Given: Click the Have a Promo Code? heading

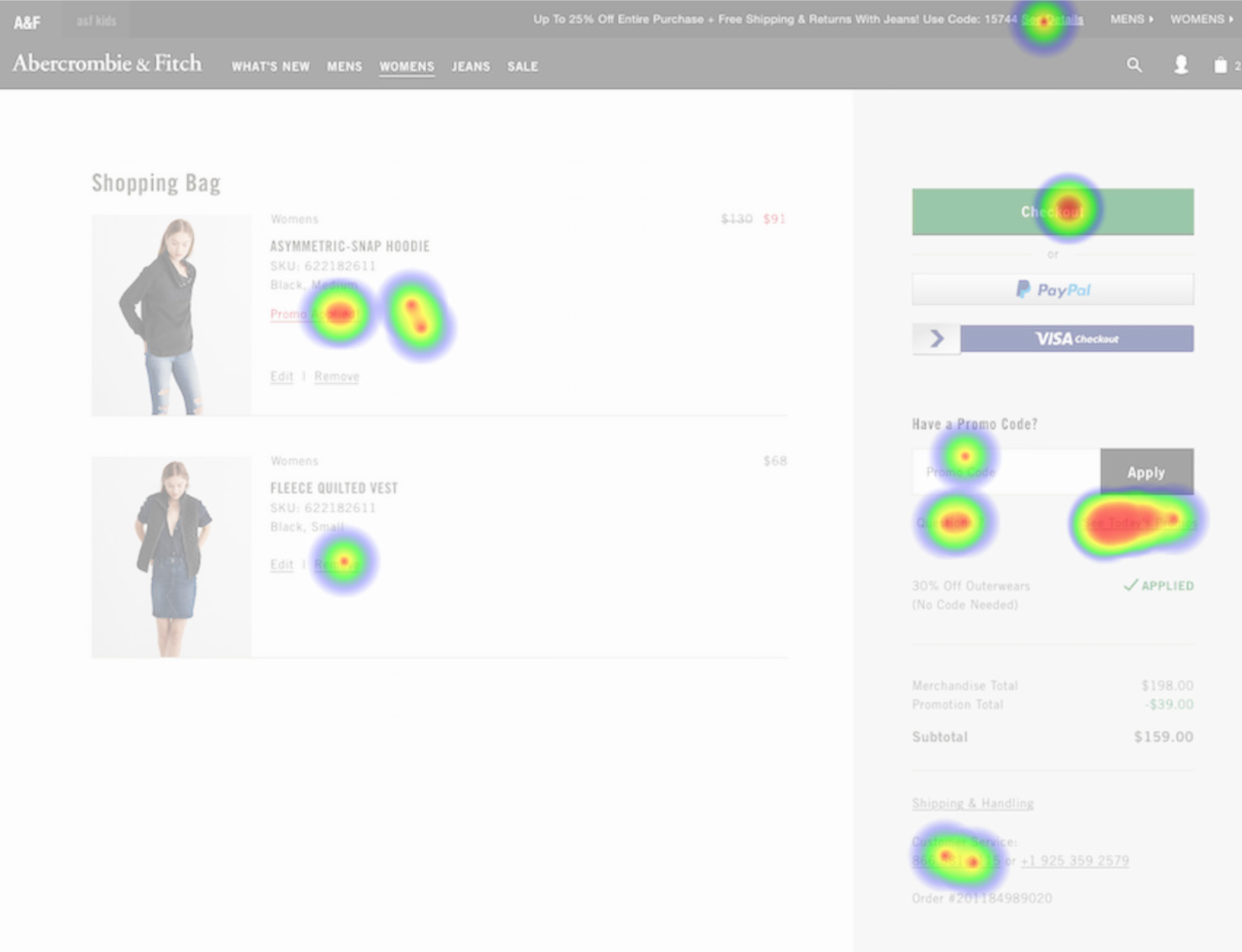Looking at the screenshot, I should [975, 424].
